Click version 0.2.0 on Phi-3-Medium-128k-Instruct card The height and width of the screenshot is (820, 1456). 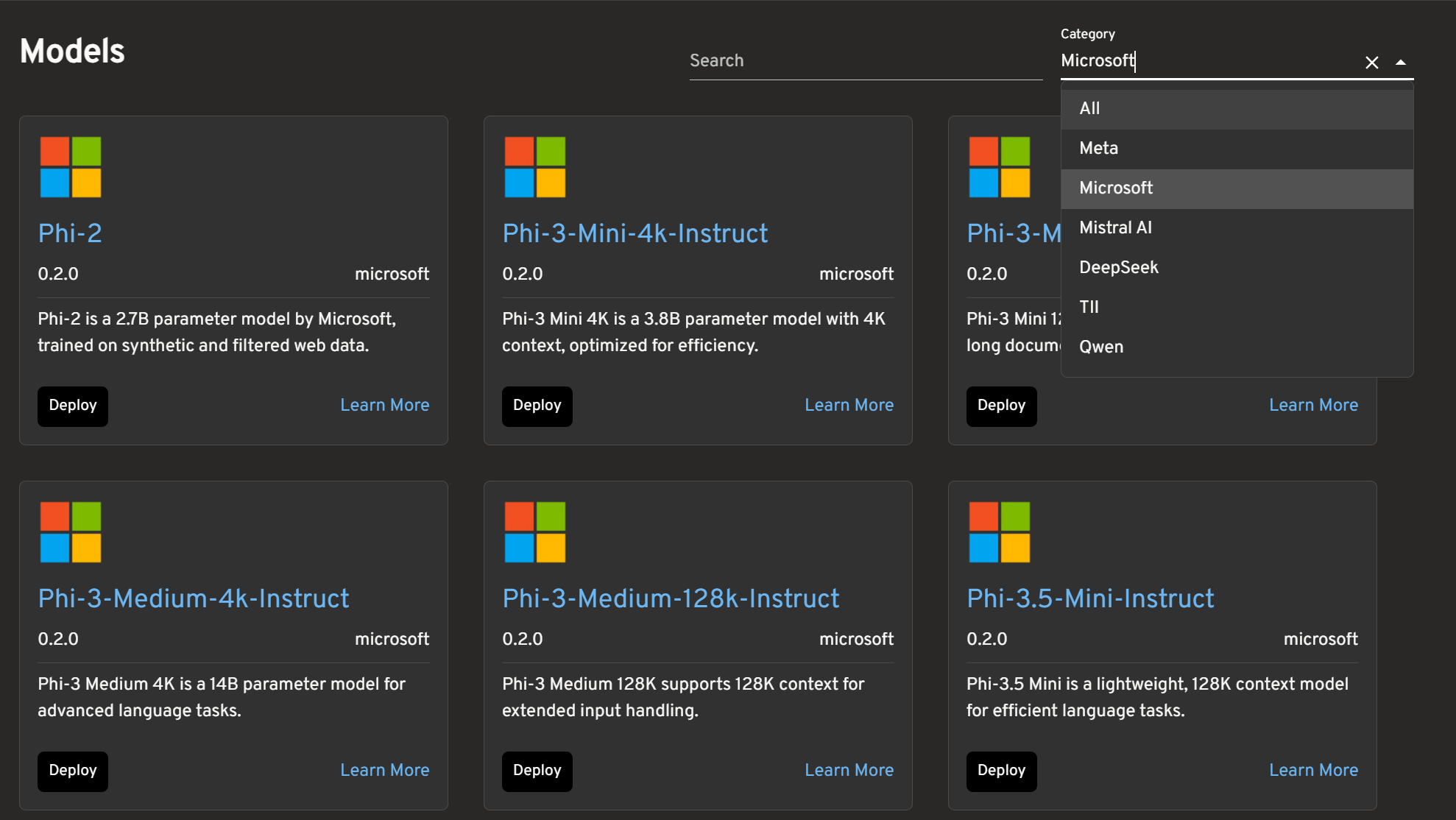point(523,639)
